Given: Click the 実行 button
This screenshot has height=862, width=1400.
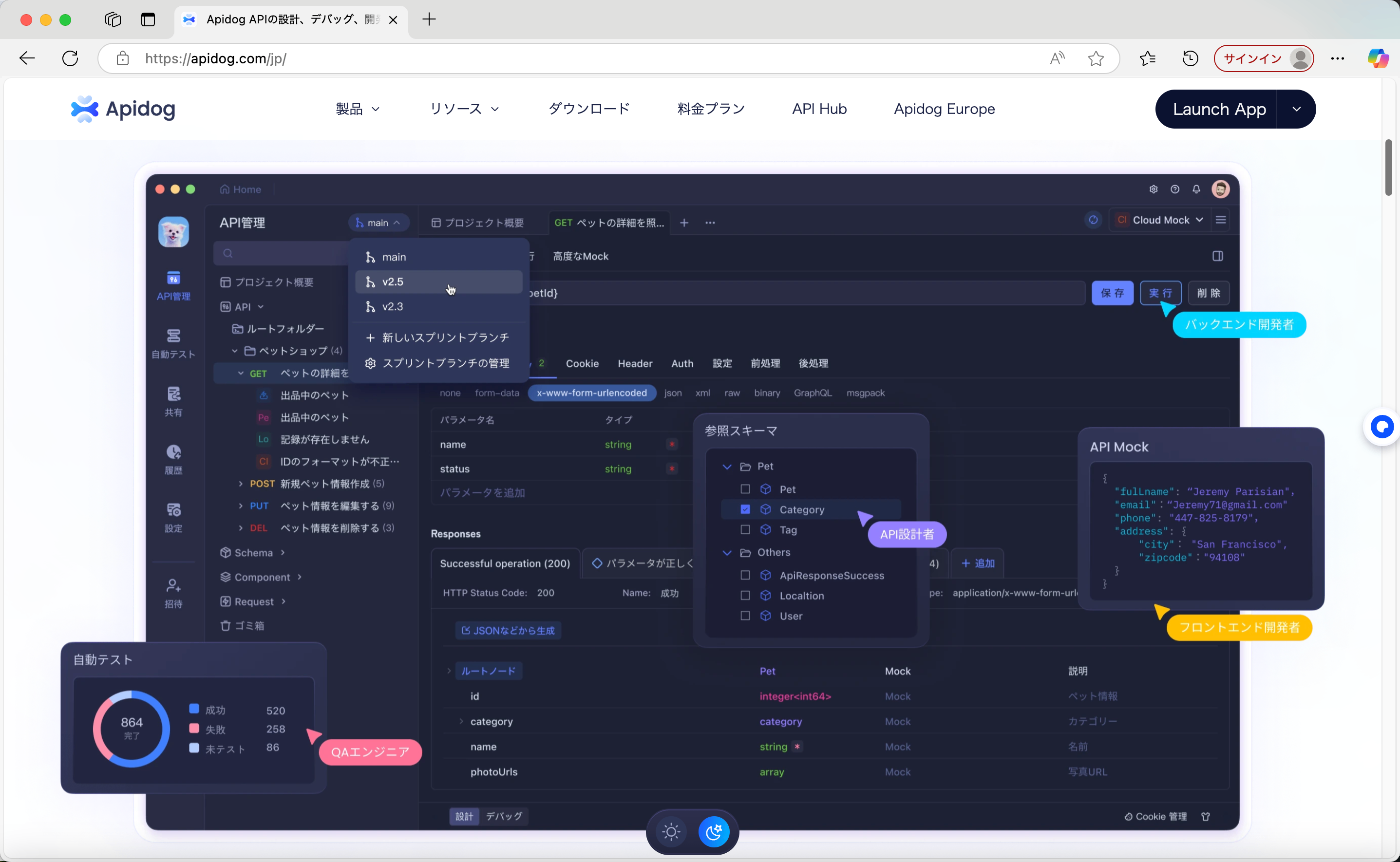Looking at the screenshot, I should (x=1160, y=293).
